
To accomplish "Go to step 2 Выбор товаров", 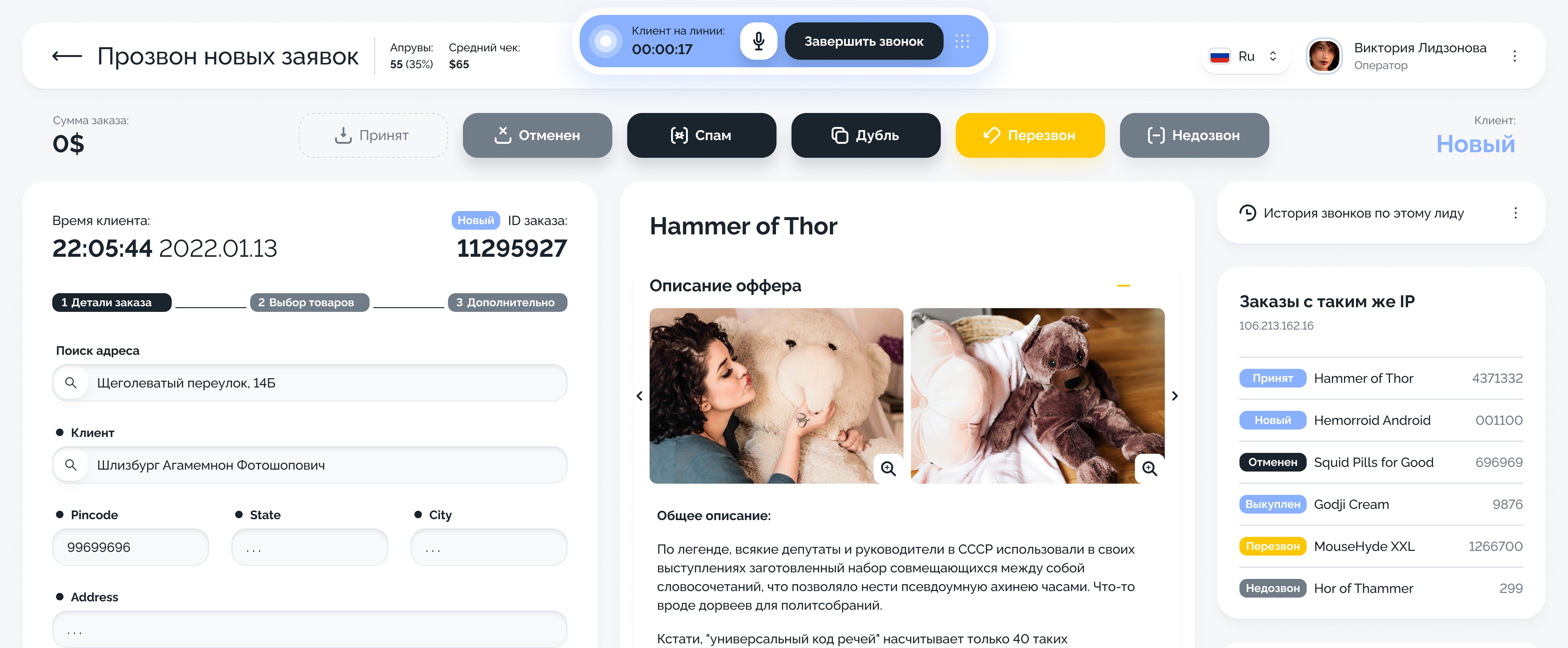I will (x=309, y=303).
